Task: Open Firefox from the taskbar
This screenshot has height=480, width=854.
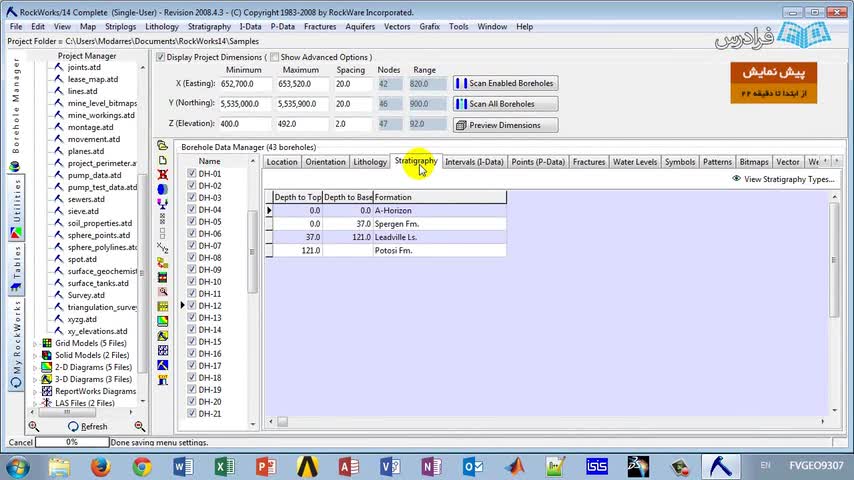Action: pos(100,467)
